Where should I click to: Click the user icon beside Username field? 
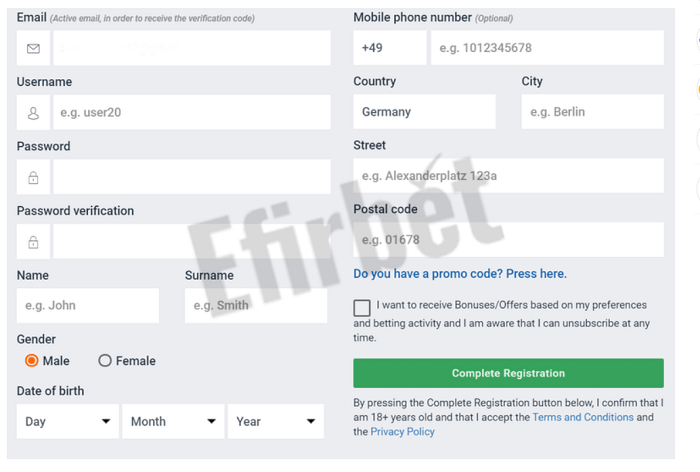33,113
